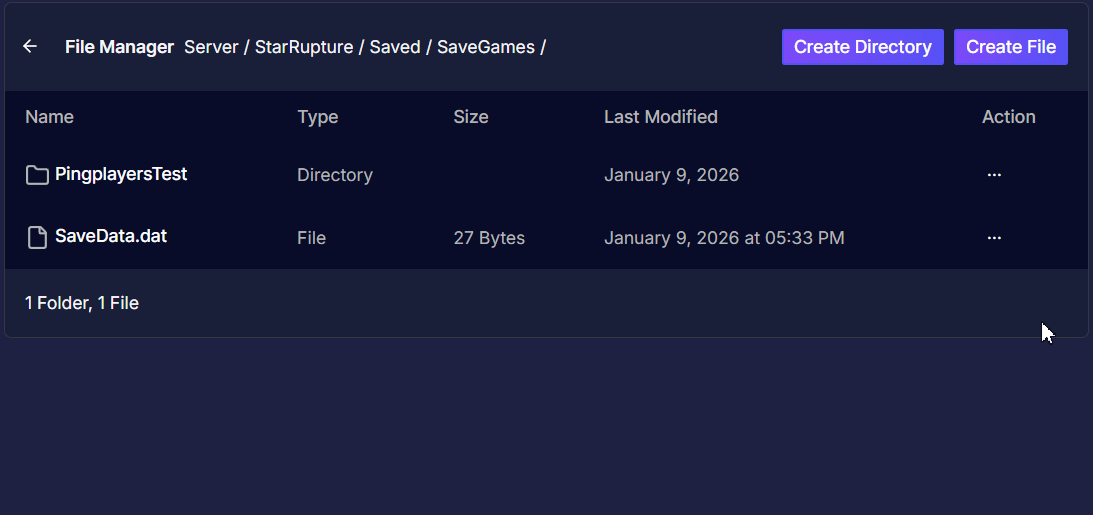
Task: Sort by the Size column header
Action: (471, 117)
